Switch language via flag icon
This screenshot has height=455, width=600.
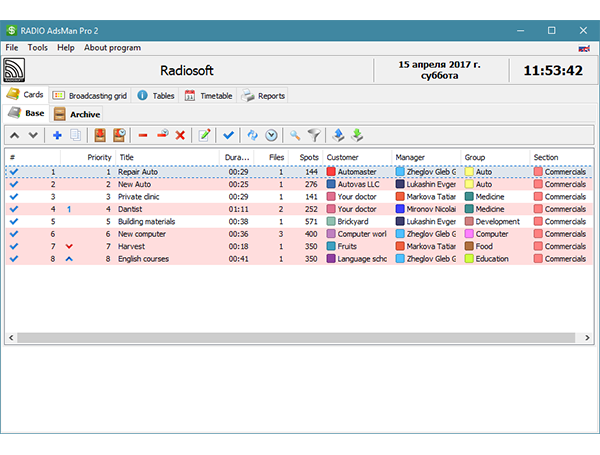(584, 49)
